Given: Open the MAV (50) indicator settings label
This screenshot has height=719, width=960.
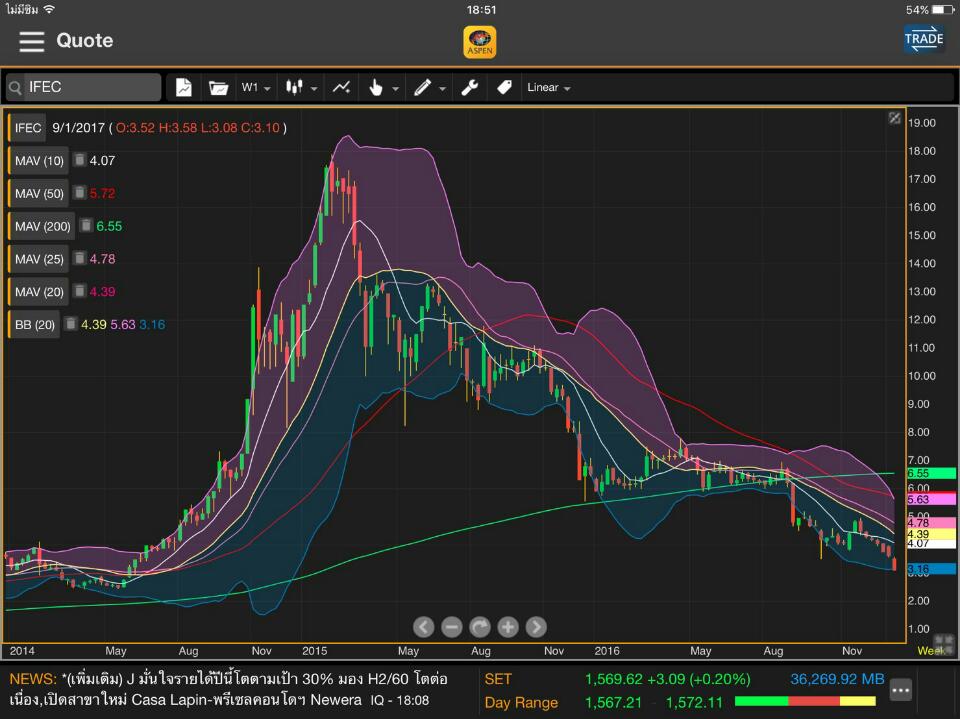Looking at the screenshot, I should click(39, 194).
